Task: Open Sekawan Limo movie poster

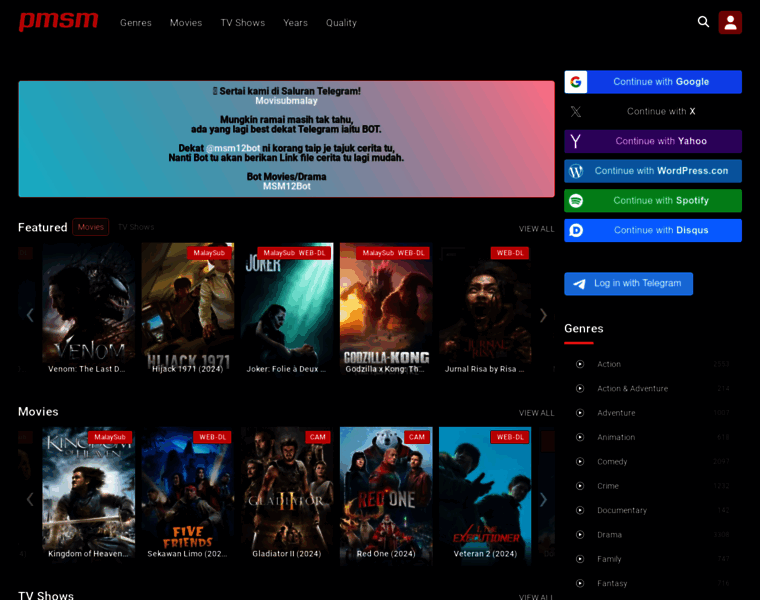Action: click(188, 495)
